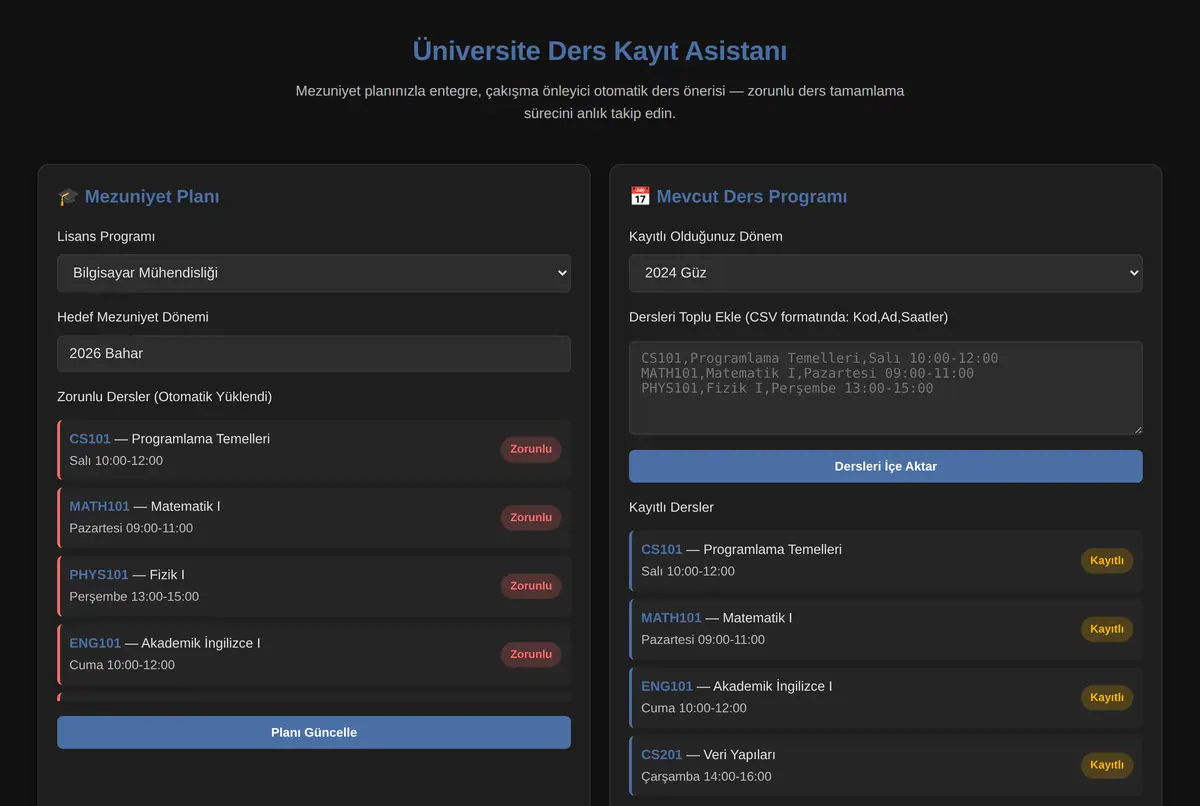Click Kayıtlı badge on MATH101 enrolled course
Image resolution: width=1200 pixels, height=806 pixels.
coord(1107,629)
